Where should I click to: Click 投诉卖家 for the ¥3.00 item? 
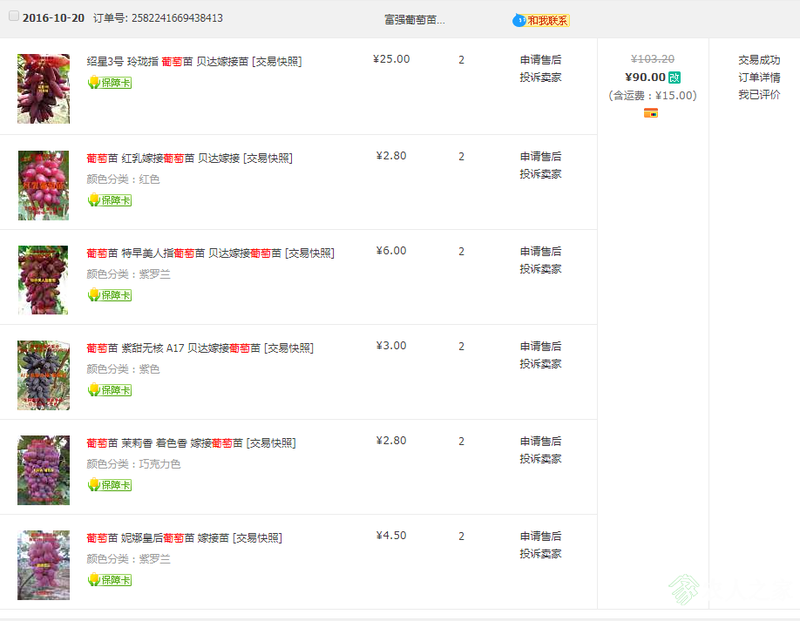pyautogui.click(x=540, y=364)
